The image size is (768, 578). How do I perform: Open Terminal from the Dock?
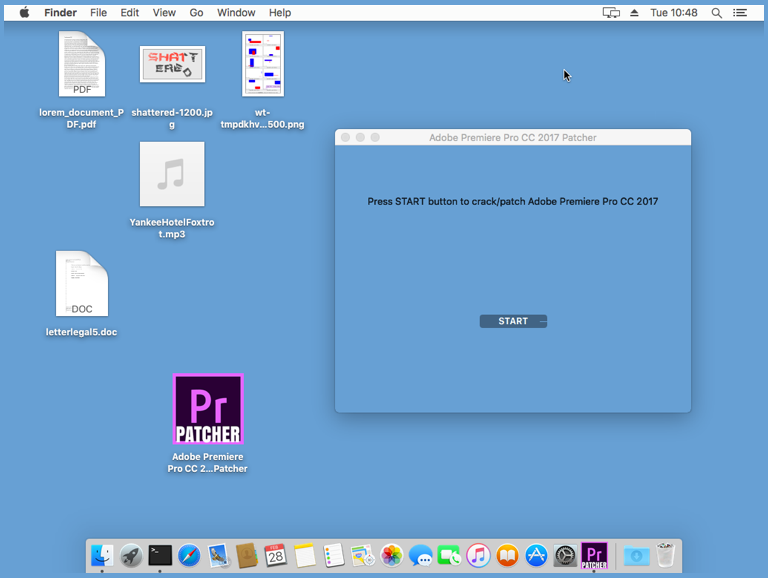[160, 555]
